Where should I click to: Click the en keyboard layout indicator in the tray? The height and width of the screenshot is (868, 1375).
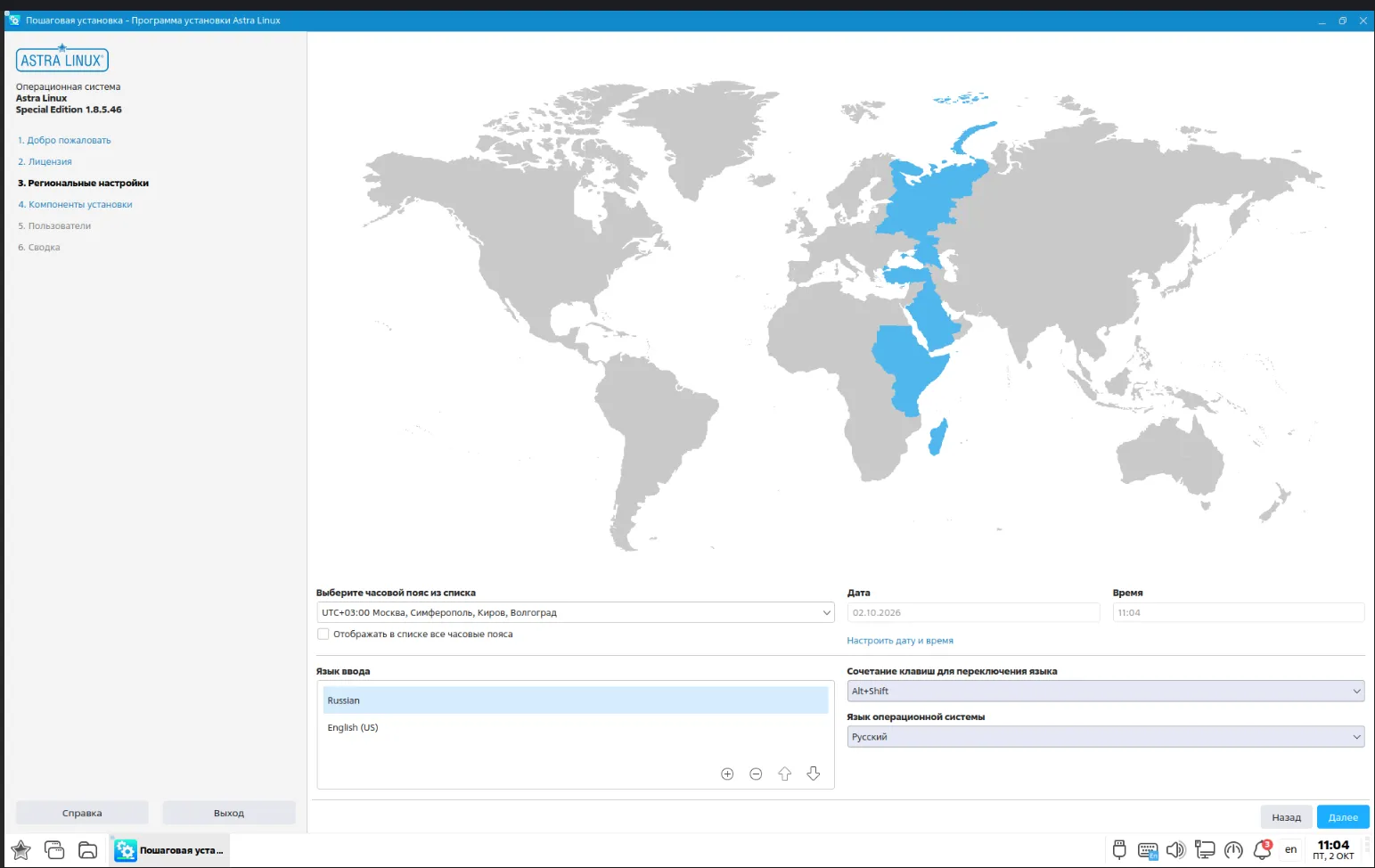1290,850
